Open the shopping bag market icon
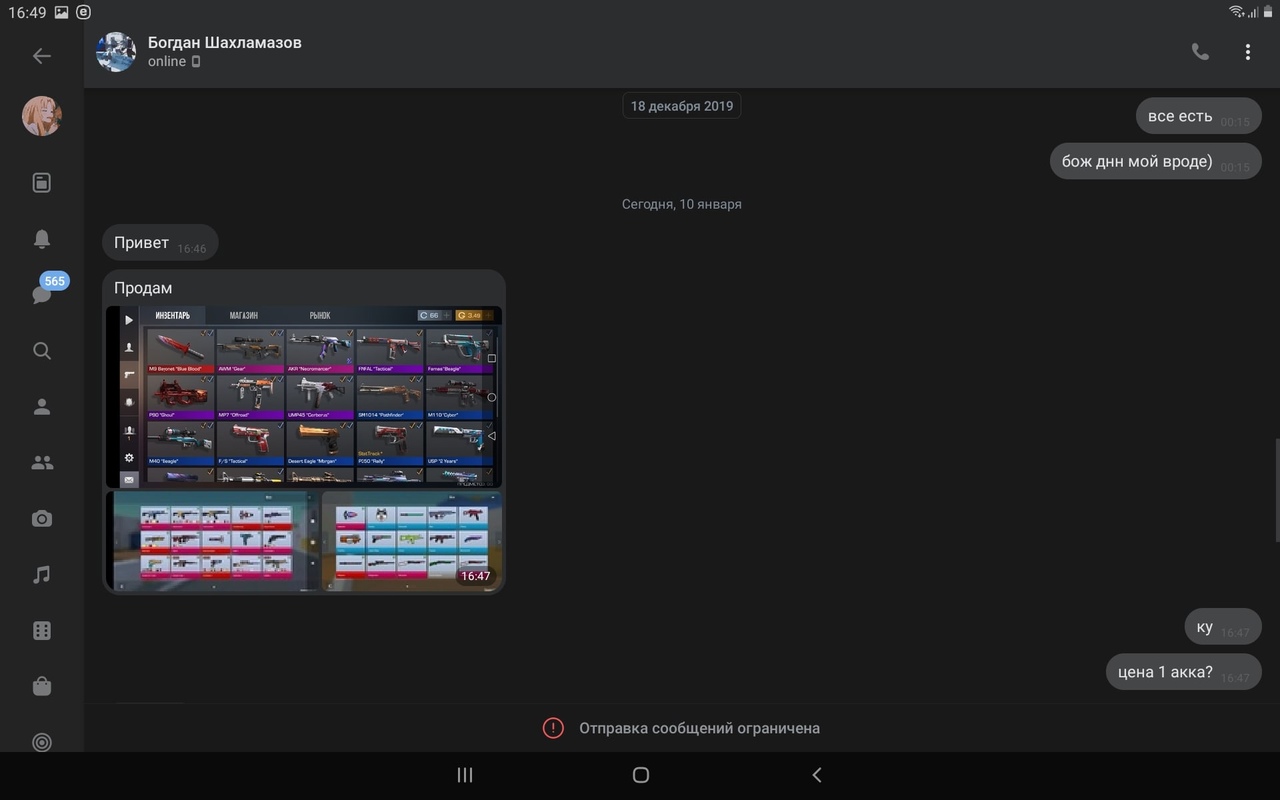This screenshot has height=800, width=1280. pos(41,687)
